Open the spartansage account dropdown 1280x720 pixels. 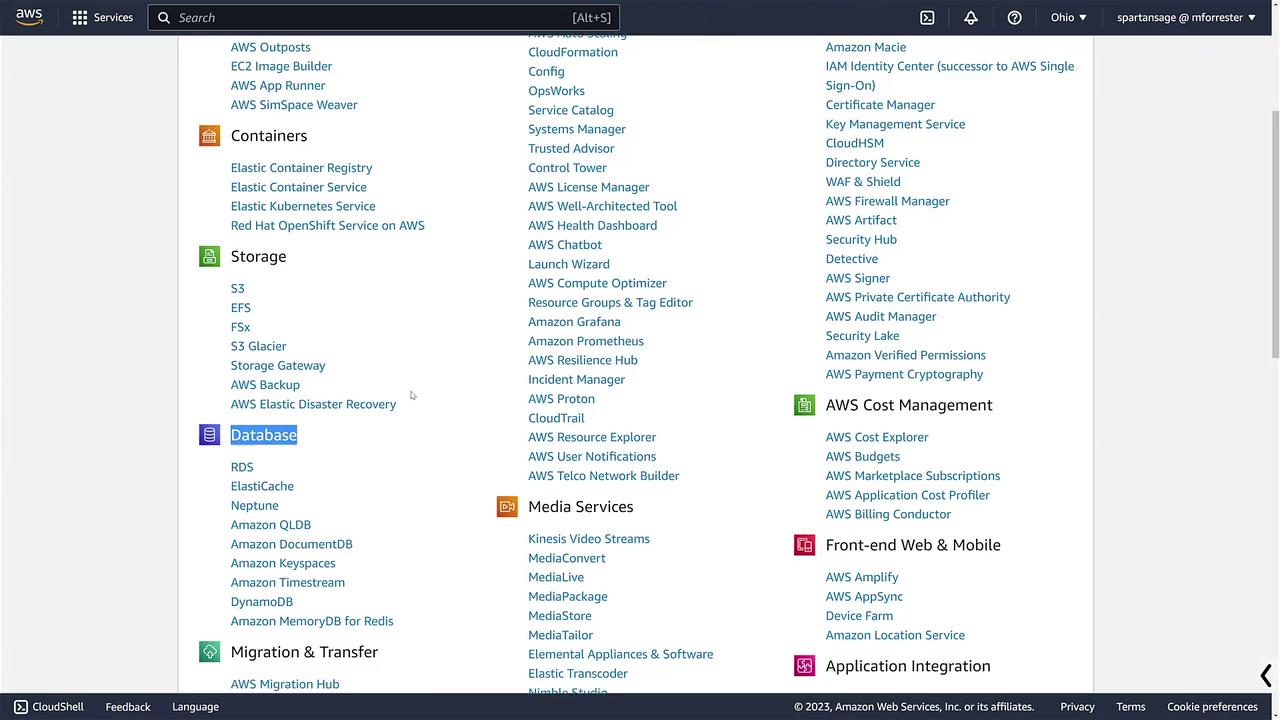pos(1186,17)
